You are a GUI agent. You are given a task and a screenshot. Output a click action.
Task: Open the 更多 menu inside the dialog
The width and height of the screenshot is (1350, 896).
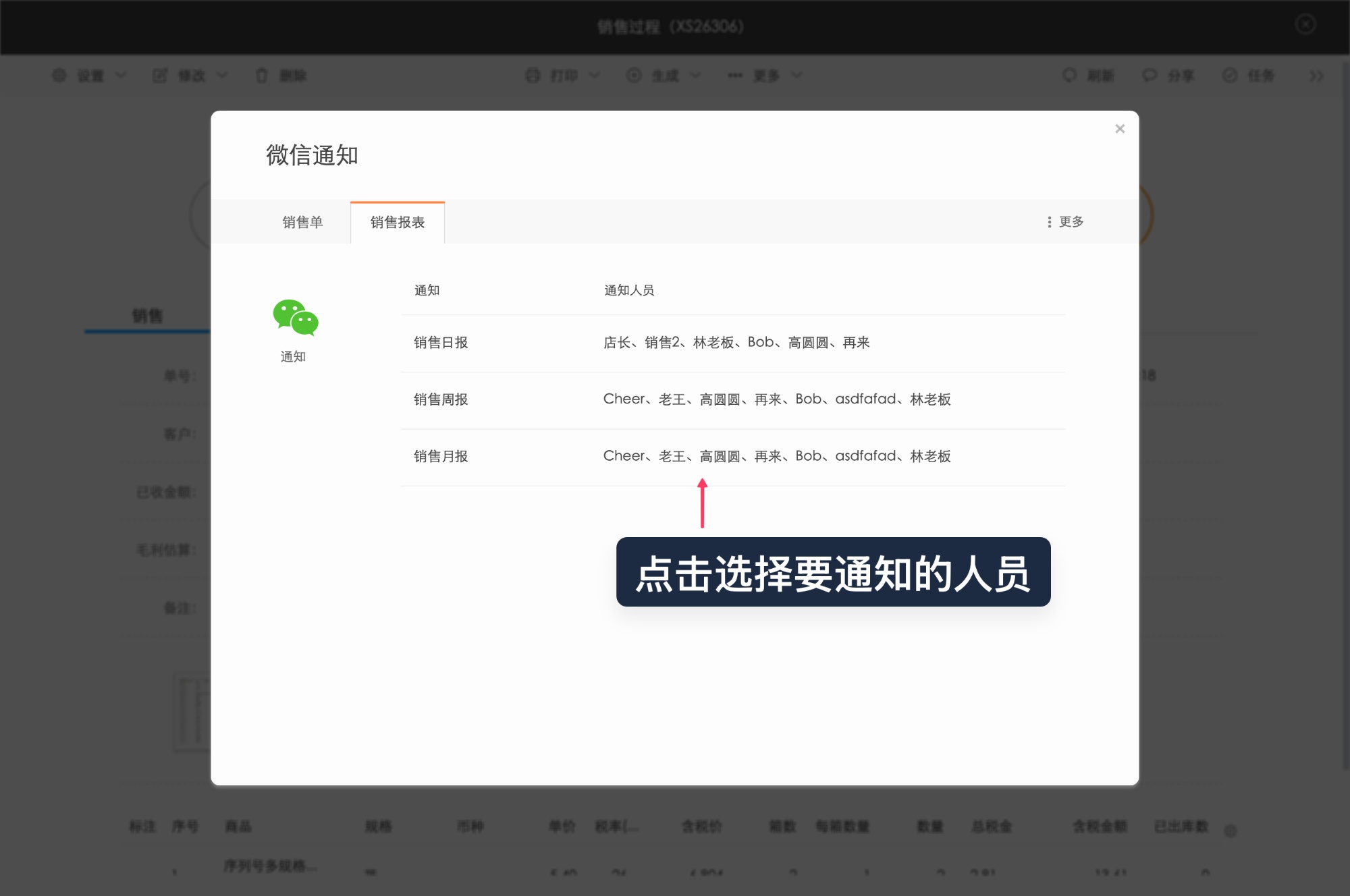click(1064, 221)
